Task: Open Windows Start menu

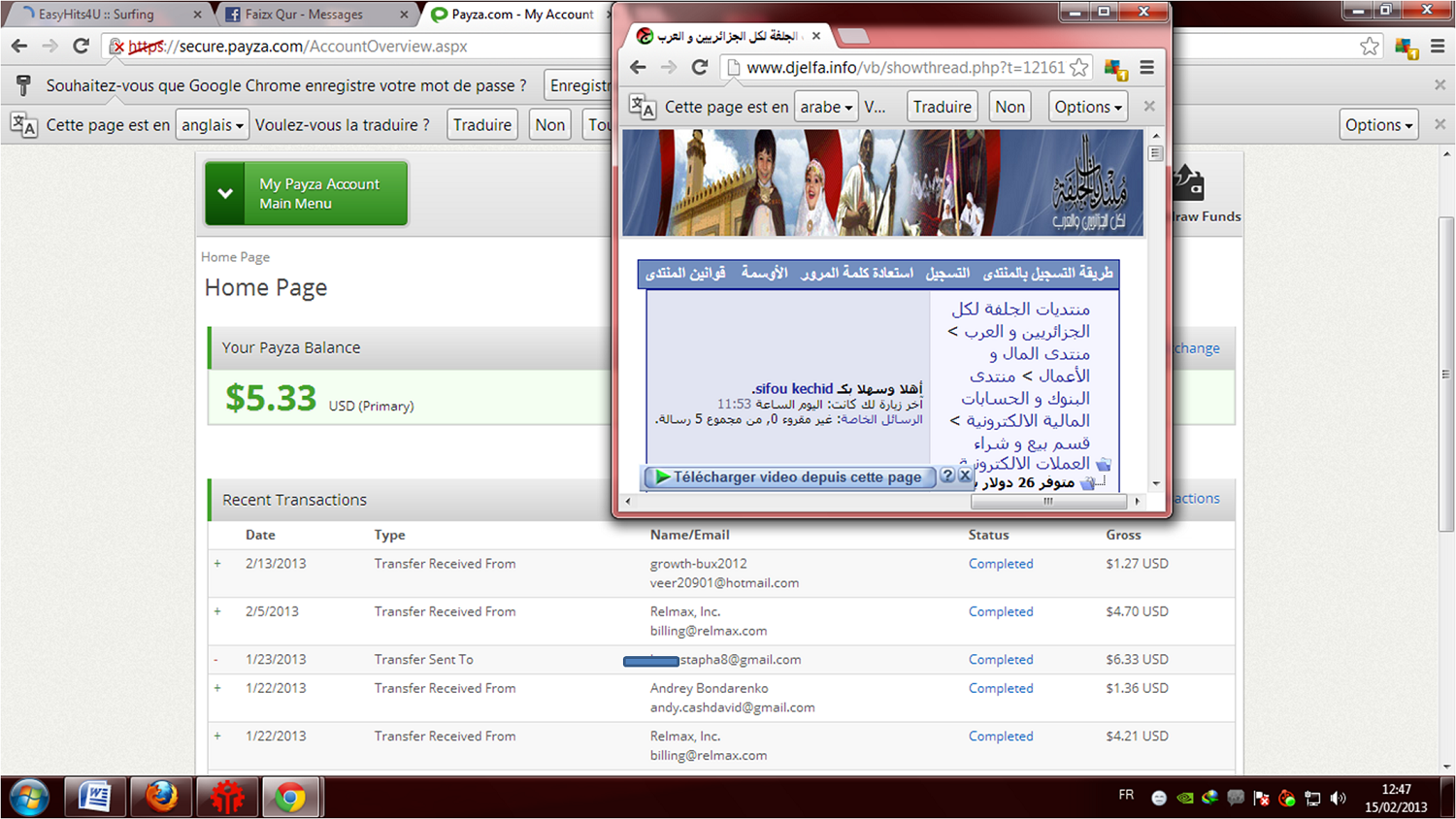Action: [28, 798]
